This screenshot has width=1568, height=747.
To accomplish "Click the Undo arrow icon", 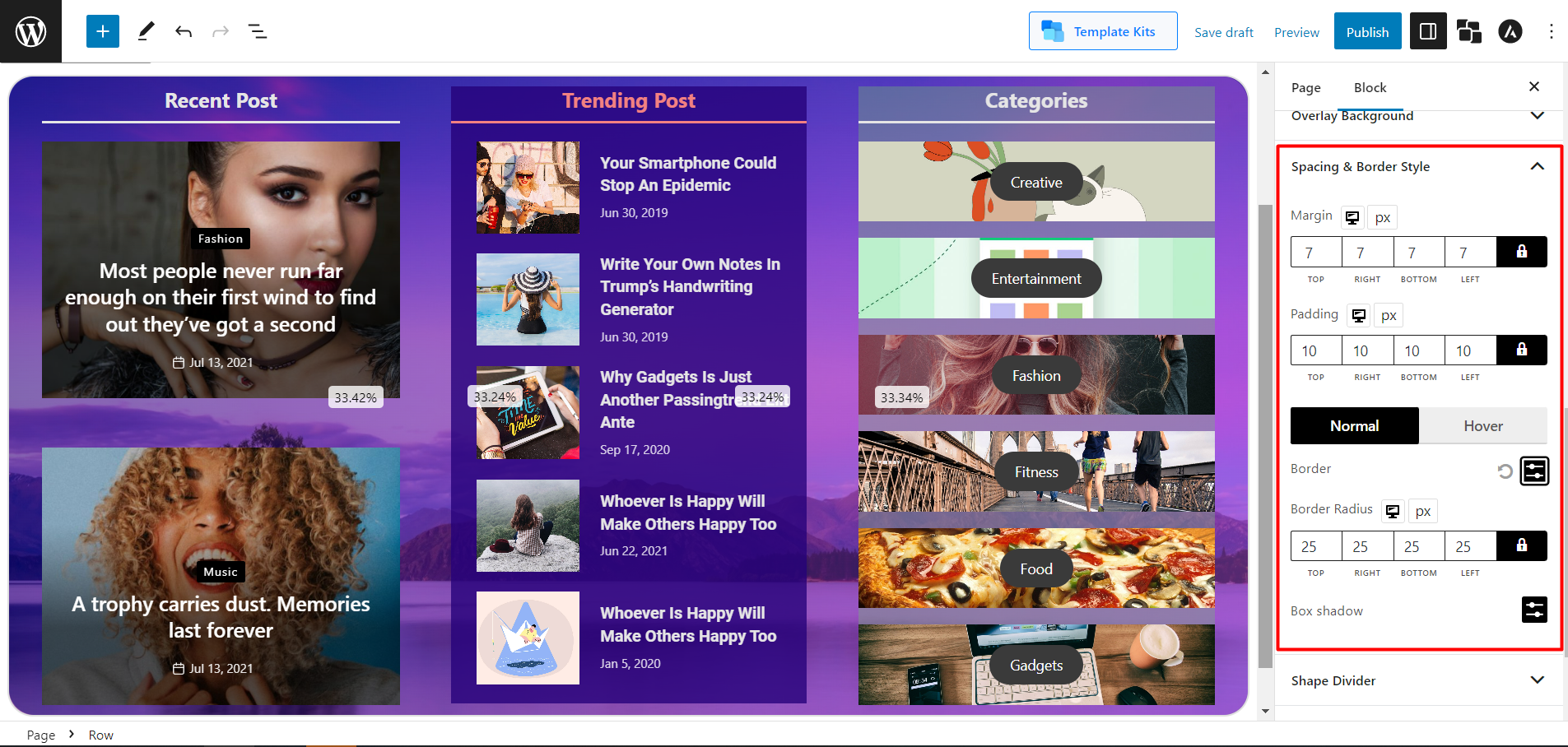I will pyautogui.click(x=183, y=31).
